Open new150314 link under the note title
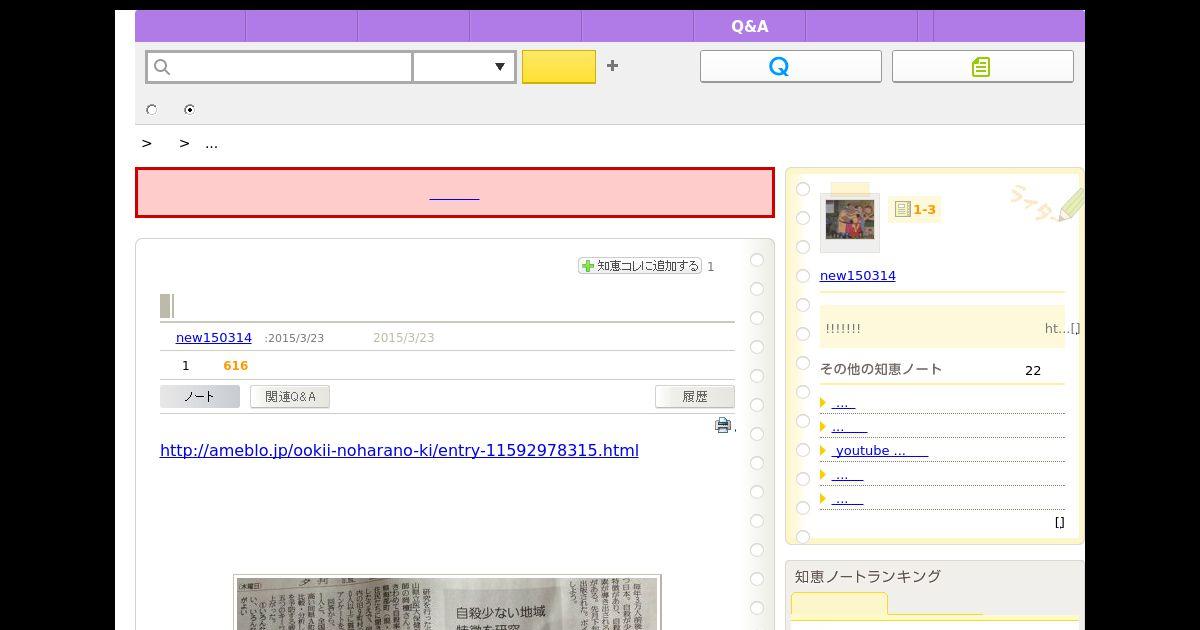The height and width of the screenshot is (630, 1200). pos(214,338)
